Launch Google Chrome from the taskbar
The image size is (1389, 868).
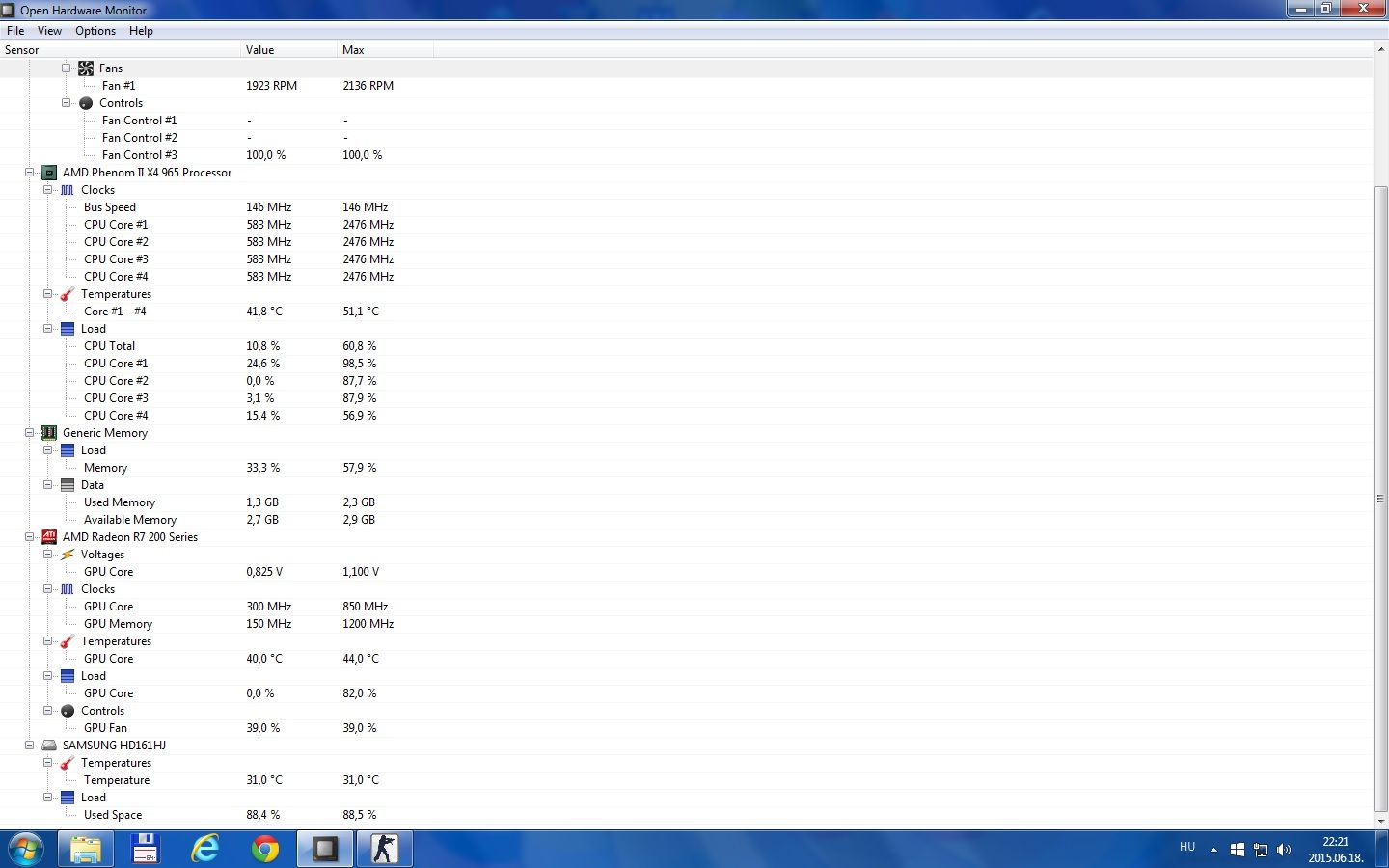coord(264,850)
